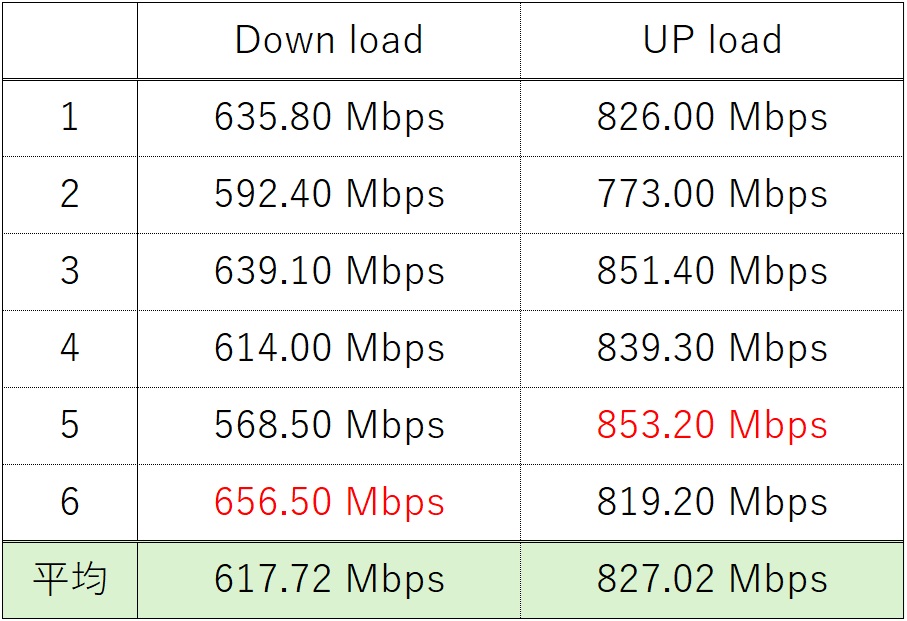The image size is (907, 621).
Task: Select row number 2 cell
Action: coord(69,194)
